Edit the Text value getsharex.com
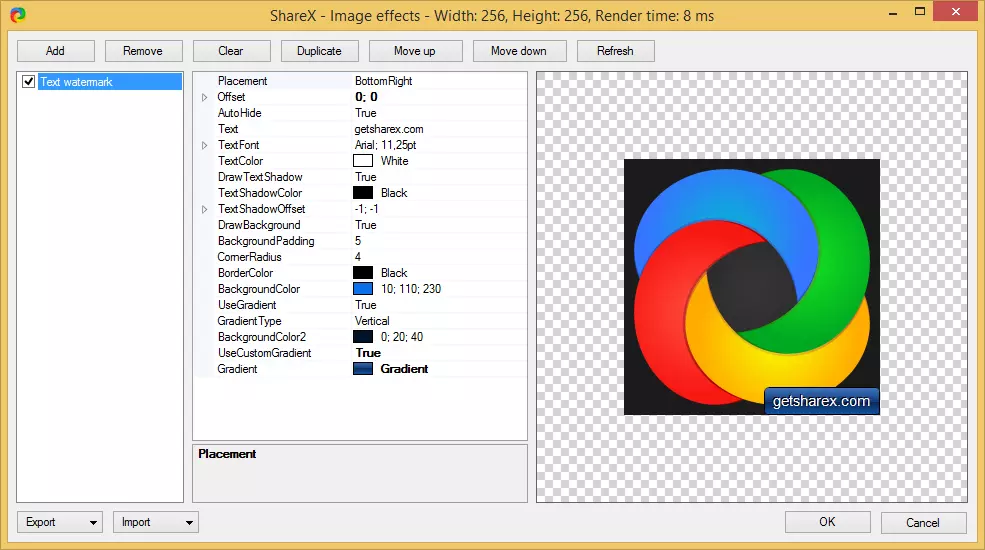Screen dimensions: 985x550 [389, 129]
